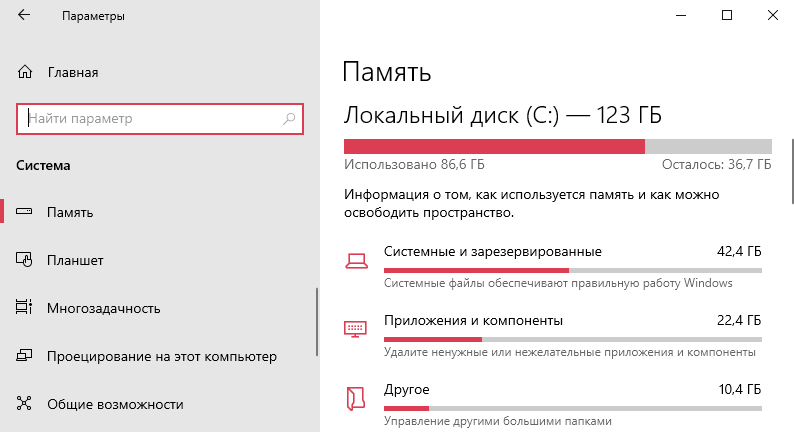The width and height of the screenshot is (794, 432).
Task: Click the Использовано 86,6 ГБ label
Action: [x=414, y=165]
